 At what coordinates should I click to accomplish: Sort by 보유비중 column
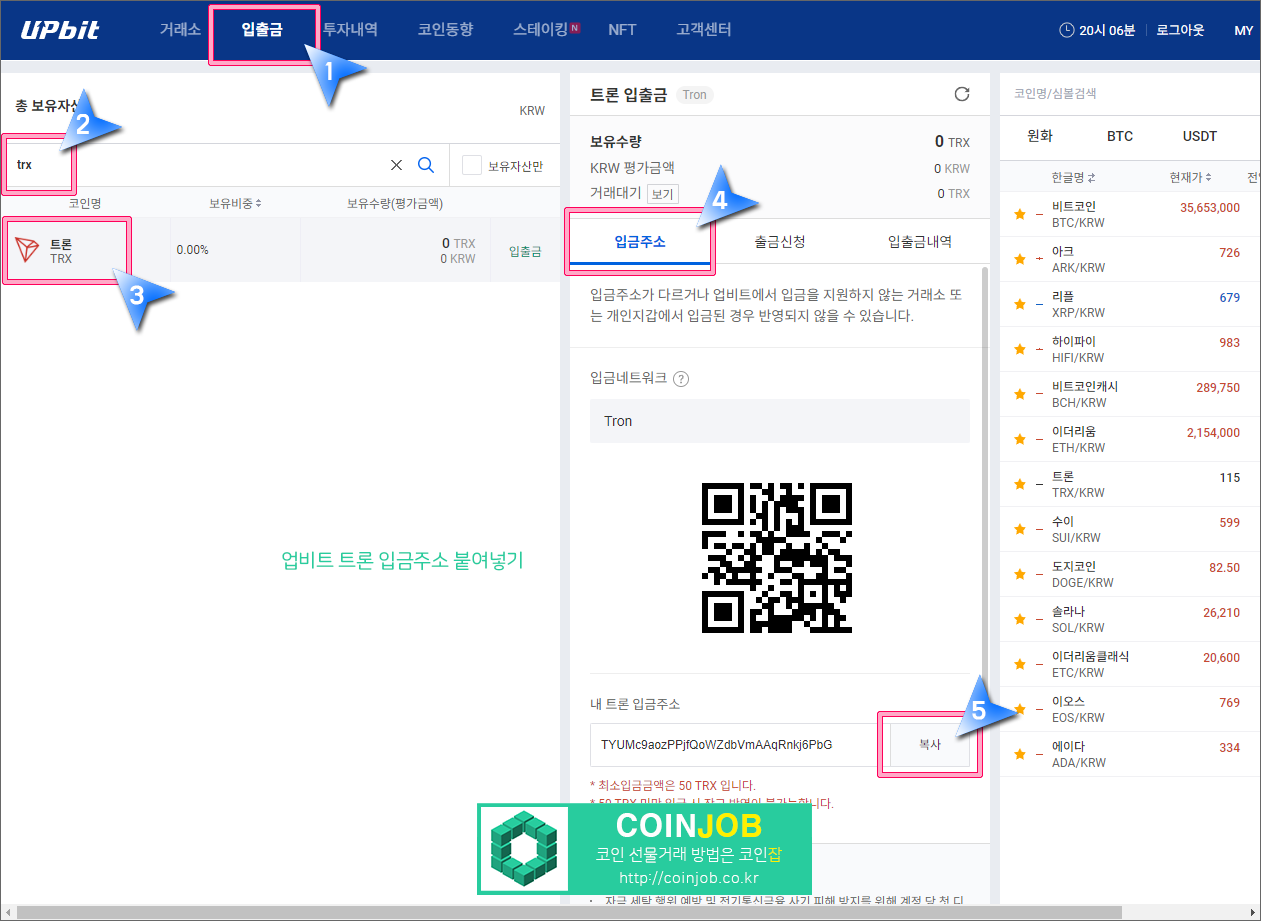click(235, 203)
